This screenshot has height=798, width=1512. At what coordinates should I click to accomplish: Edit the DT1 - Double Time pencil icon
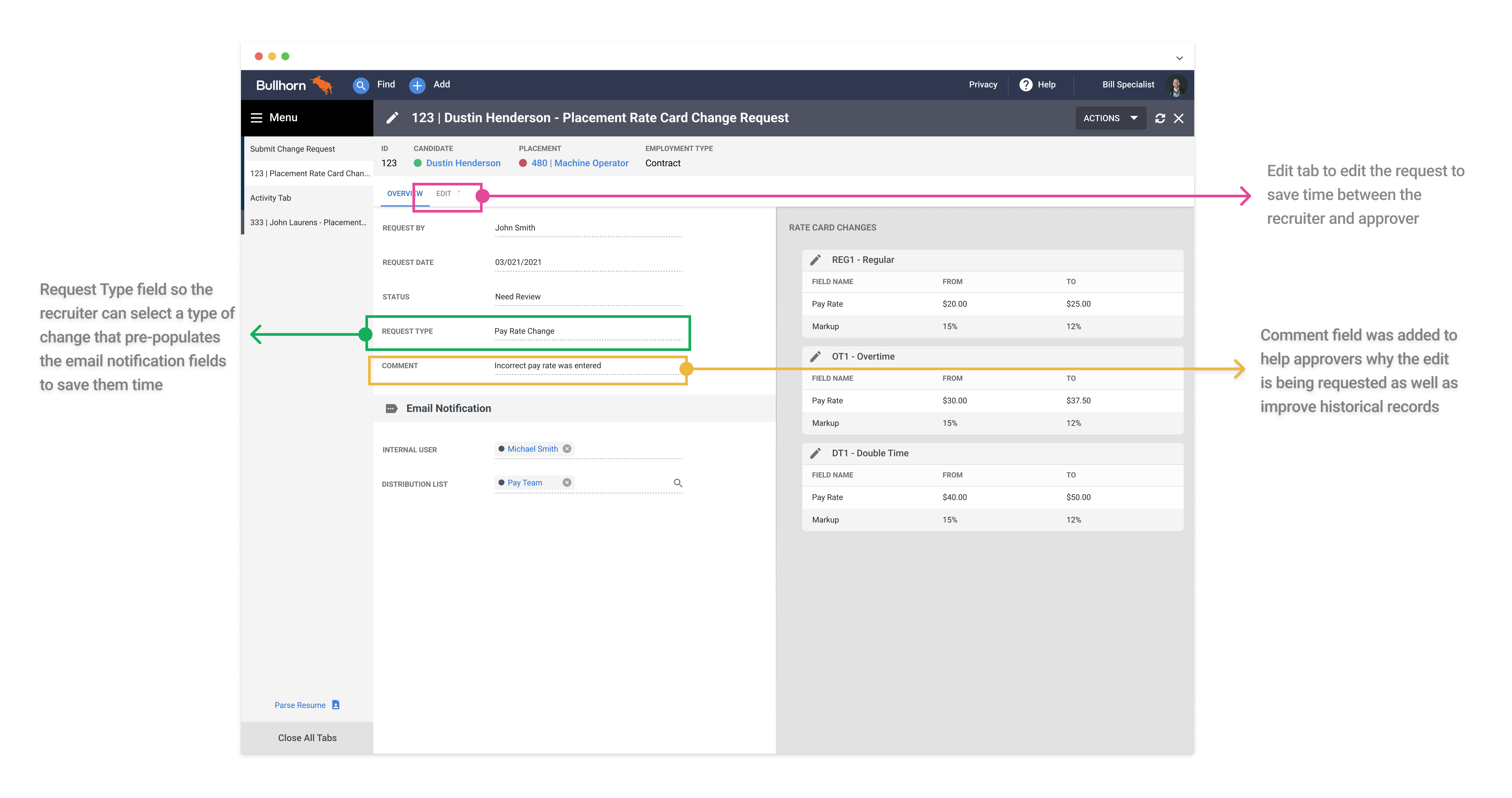(x=815, y=453)
